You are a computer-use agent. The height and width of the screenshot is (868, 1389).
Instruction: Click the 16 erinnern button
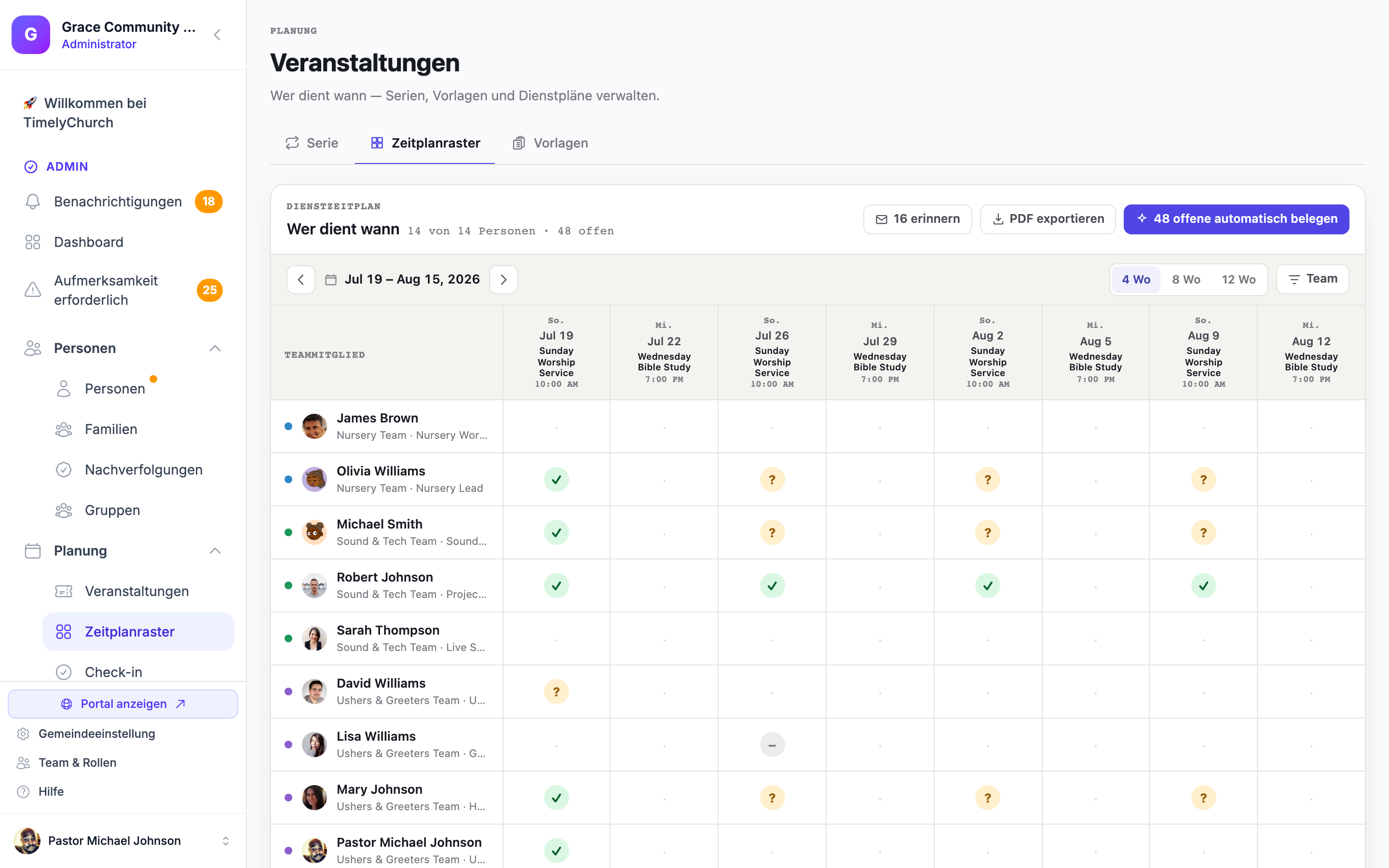click(917, 219)
